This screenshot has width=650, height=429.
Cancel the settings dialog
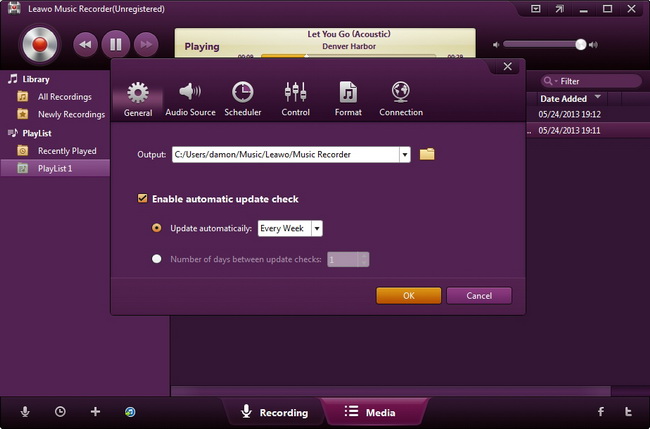pyautogui.click(x=479, y=296)
